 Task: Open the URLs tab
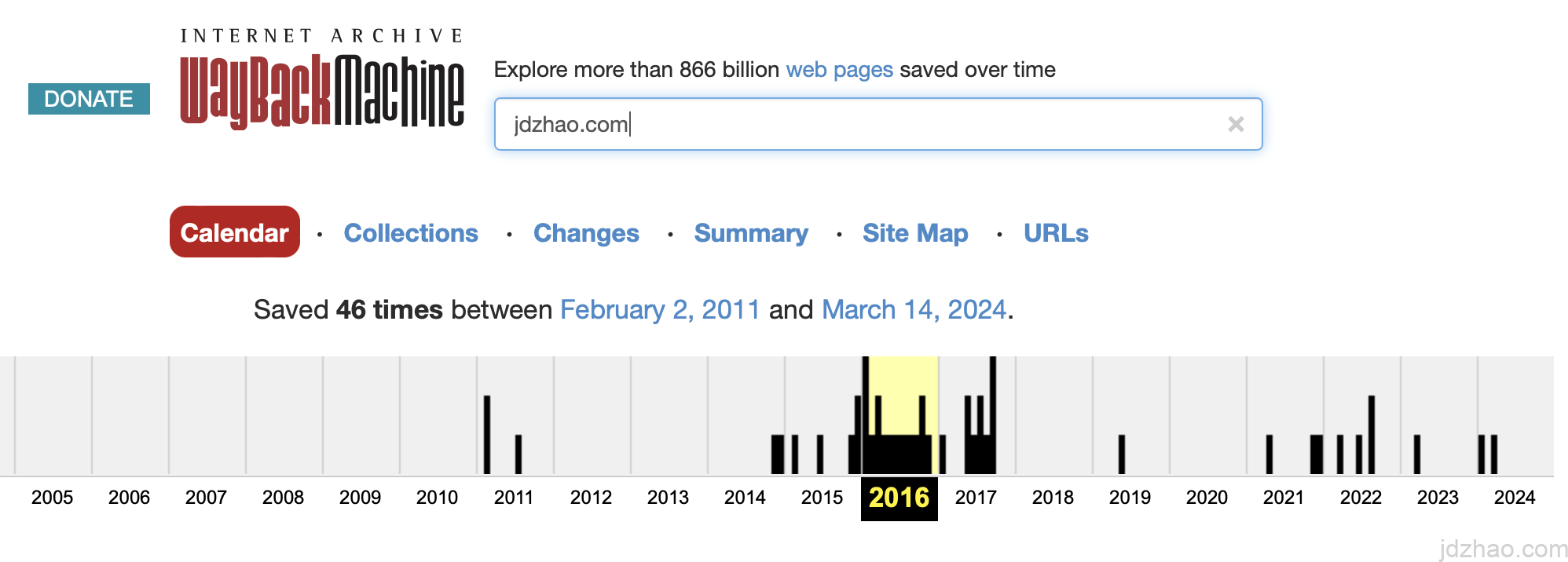tap(1056, 233)
